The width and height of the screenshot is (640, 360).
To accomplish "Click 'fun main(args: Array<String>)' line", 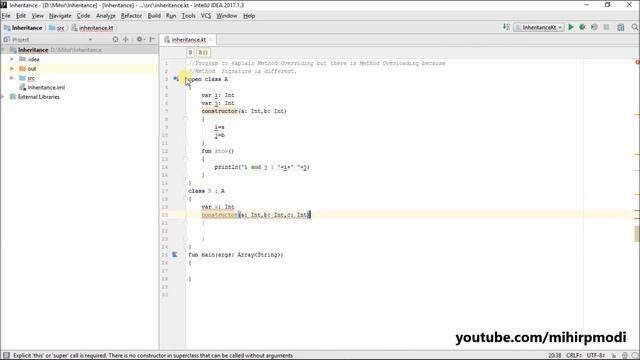I will [x=236, y=255].
